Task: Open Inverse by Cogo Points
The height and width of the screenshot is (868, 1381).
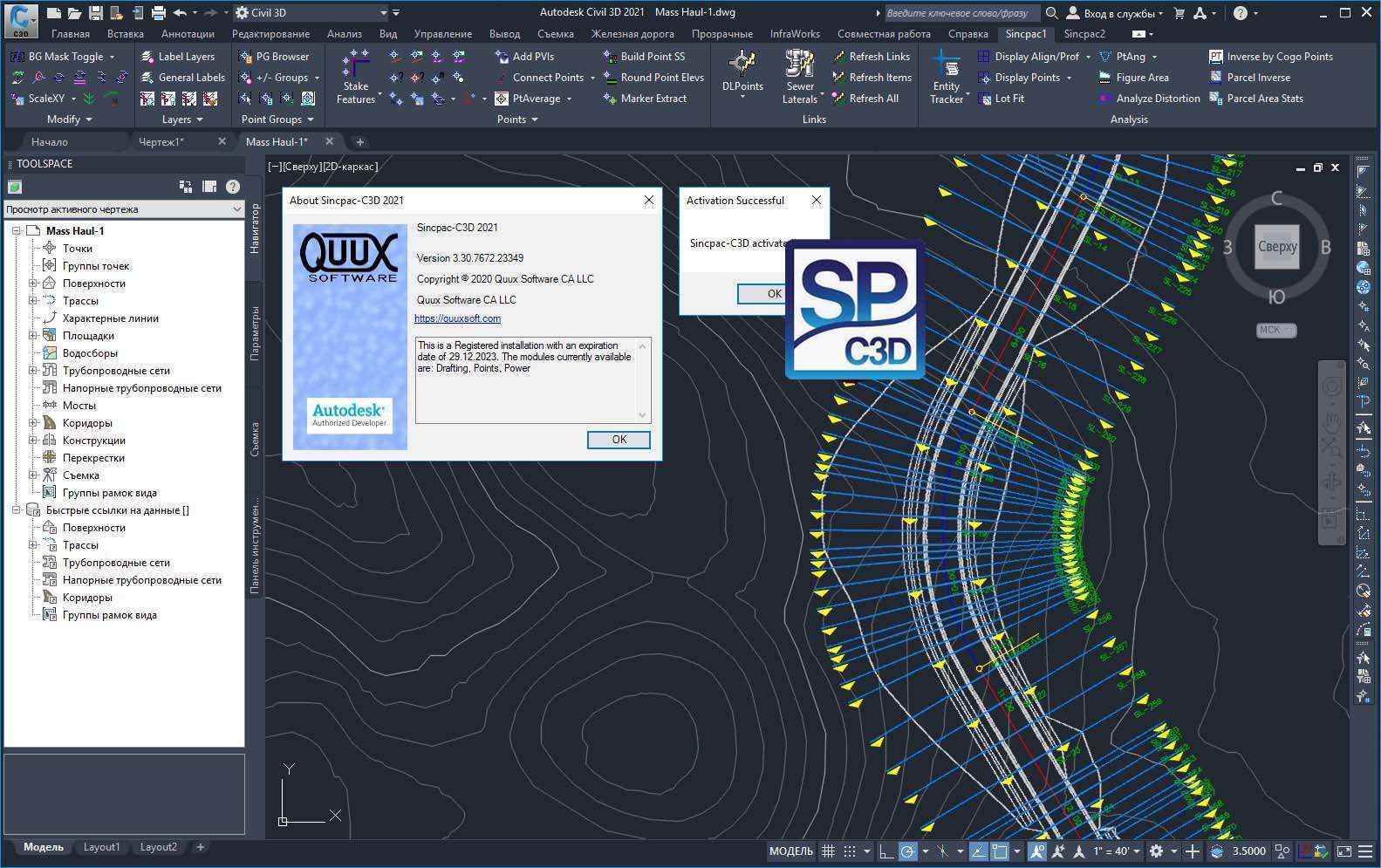Action: click(x=1271, y=56)
